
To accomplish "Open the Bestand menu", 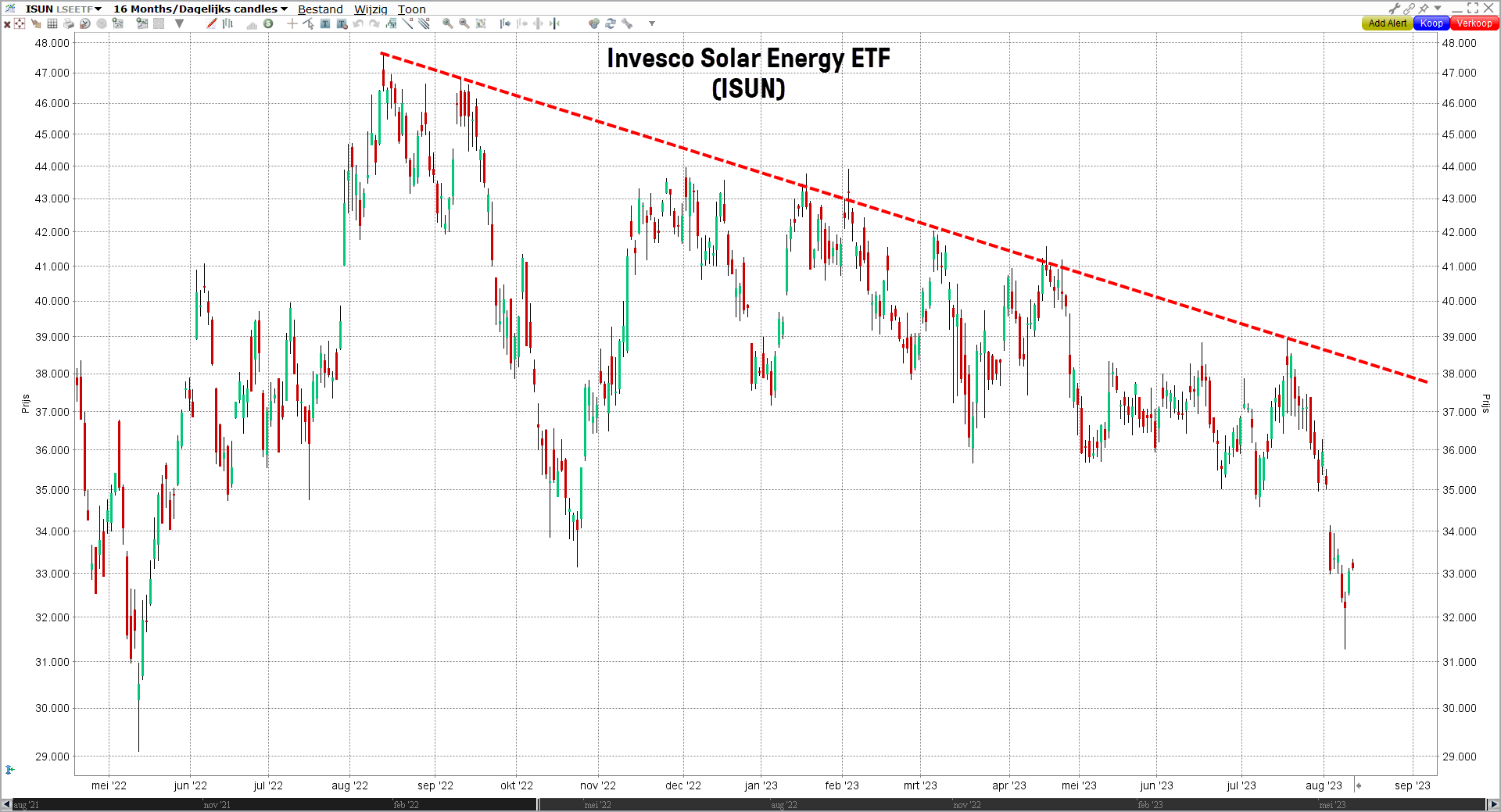I will (x=320, y=9).
